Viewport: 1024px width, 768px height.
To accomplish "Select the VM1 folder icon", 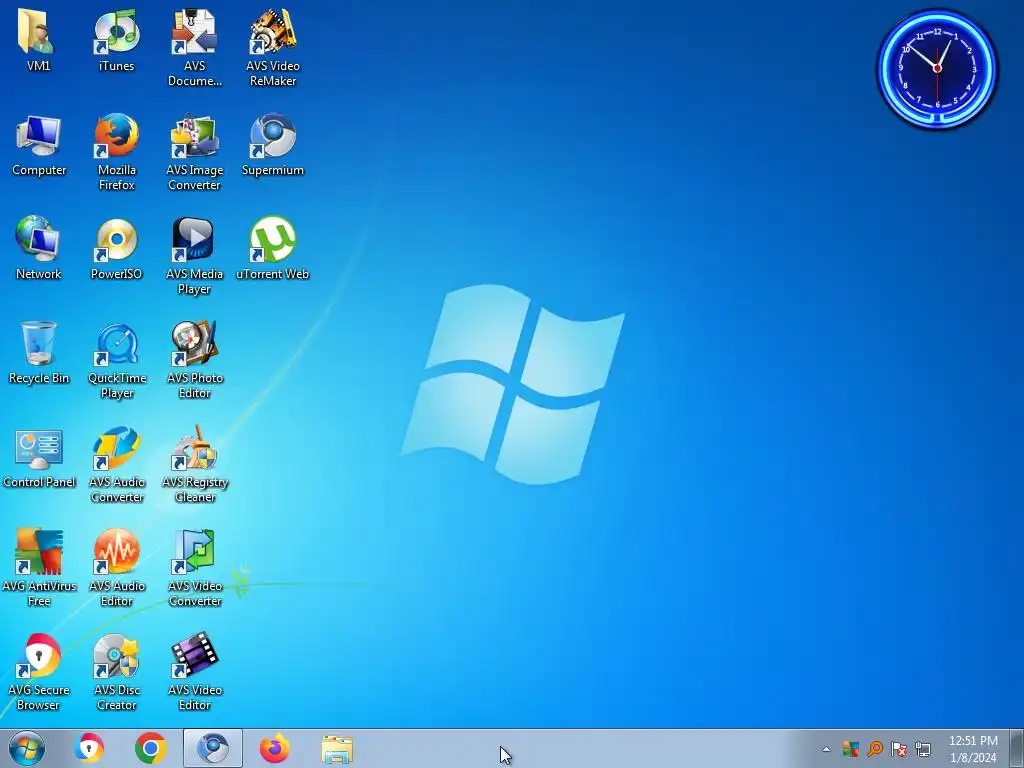I will (39, 40).
